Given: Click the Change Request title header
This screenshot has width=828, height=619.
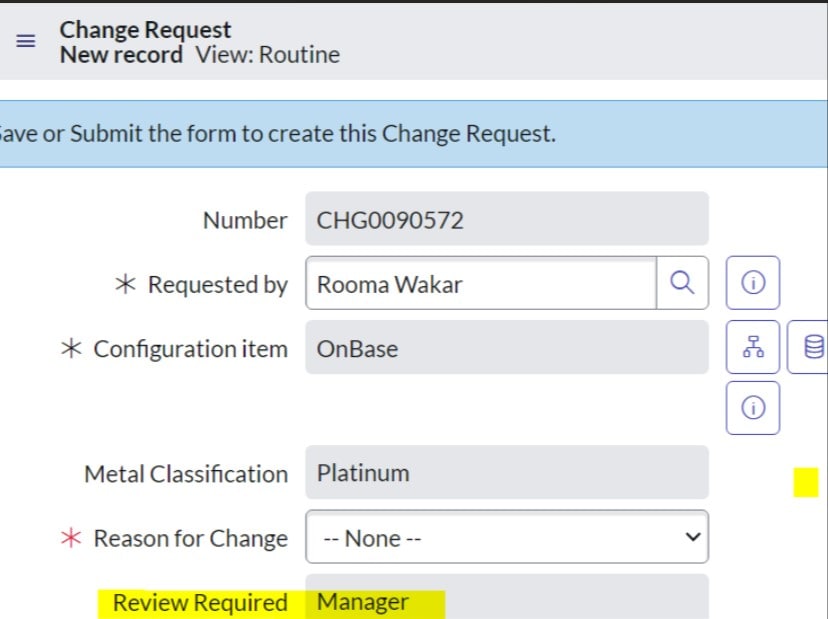Looking at the screenshot, I should 144,29.
